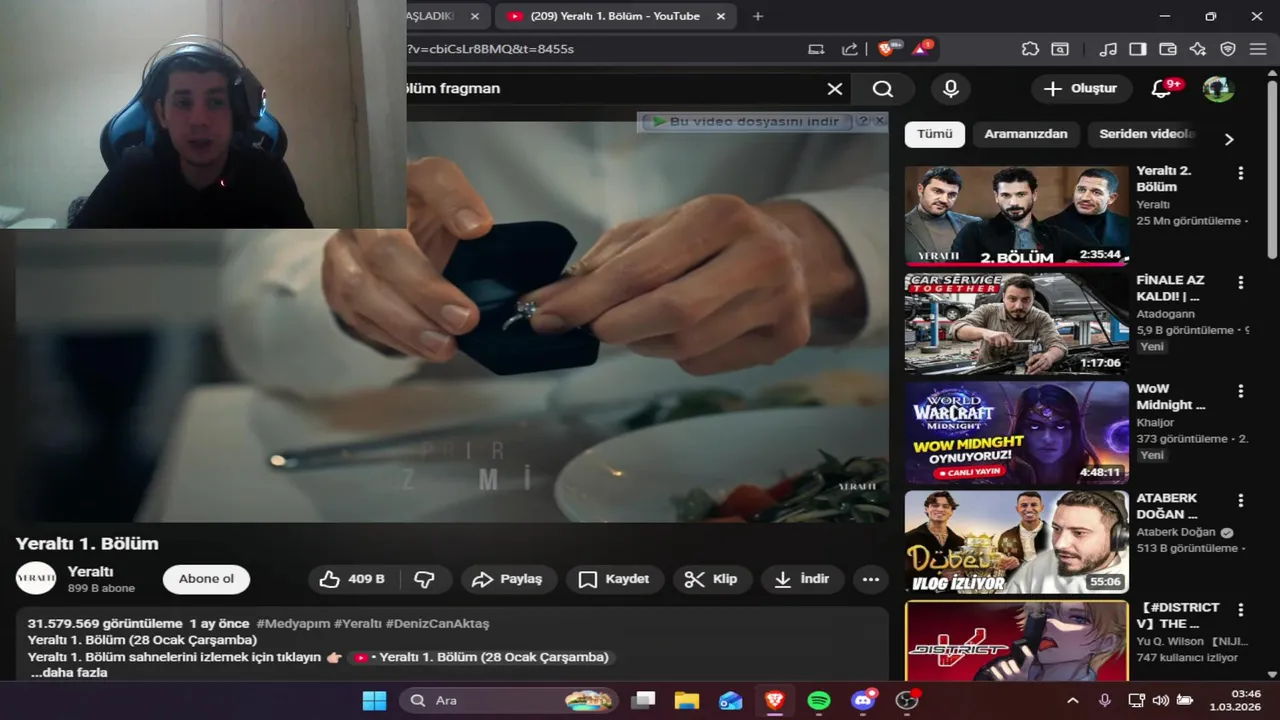Image resolution: width=1280 pixels, height=720 pixels.
Task: Like the video with thumbs up
Action: [353, 579]
